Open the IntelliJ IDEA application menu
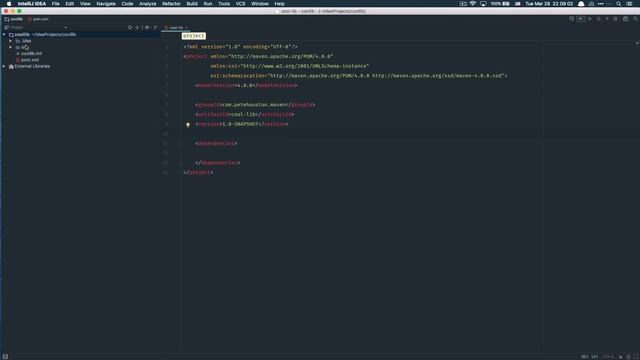The height and width of the screenshot is (360, 640). coord(32,4)
